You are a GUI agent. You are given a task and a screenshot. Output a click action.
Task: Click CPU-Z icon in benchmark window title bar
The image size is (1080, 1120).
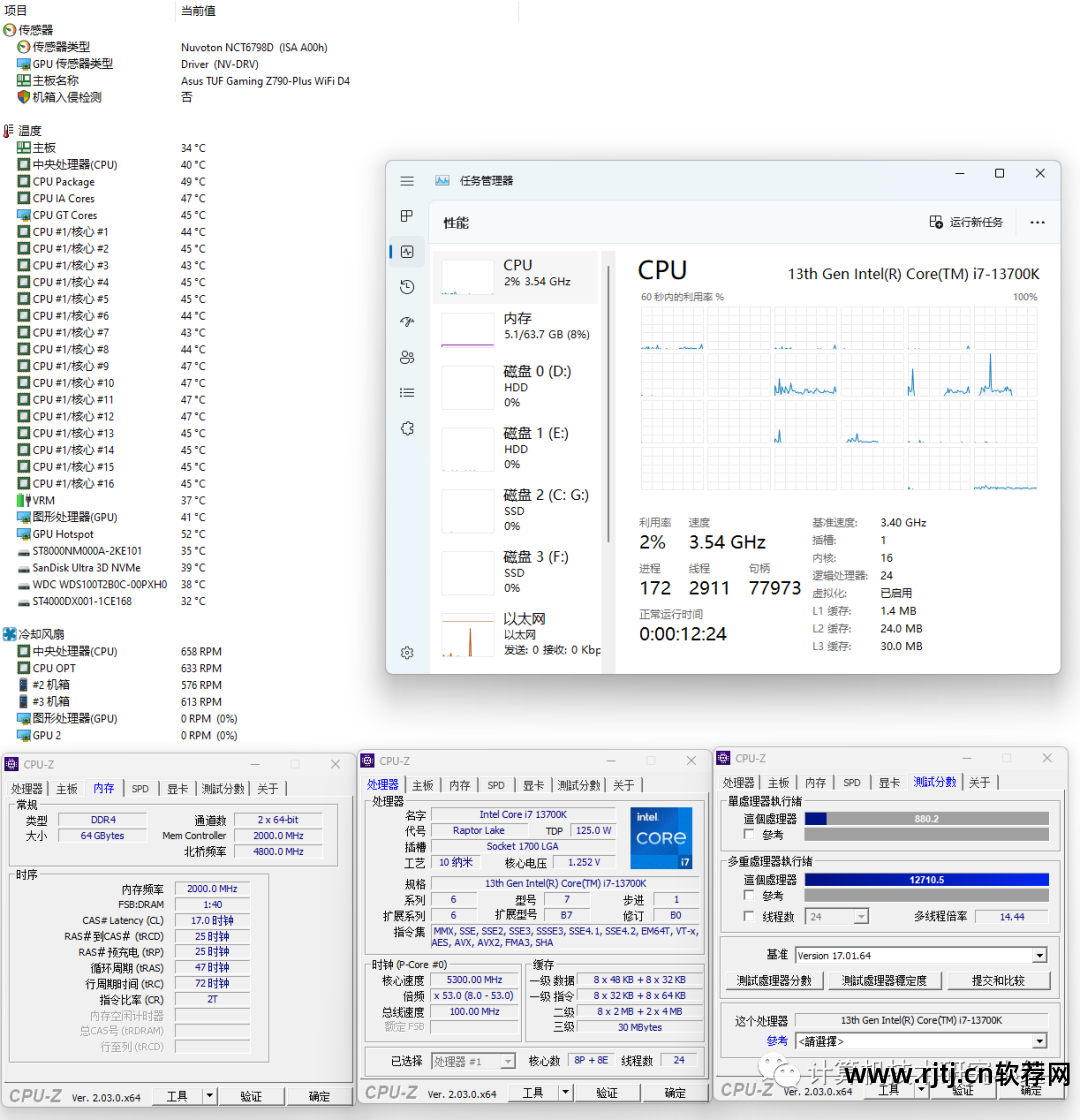click(724, 758)
